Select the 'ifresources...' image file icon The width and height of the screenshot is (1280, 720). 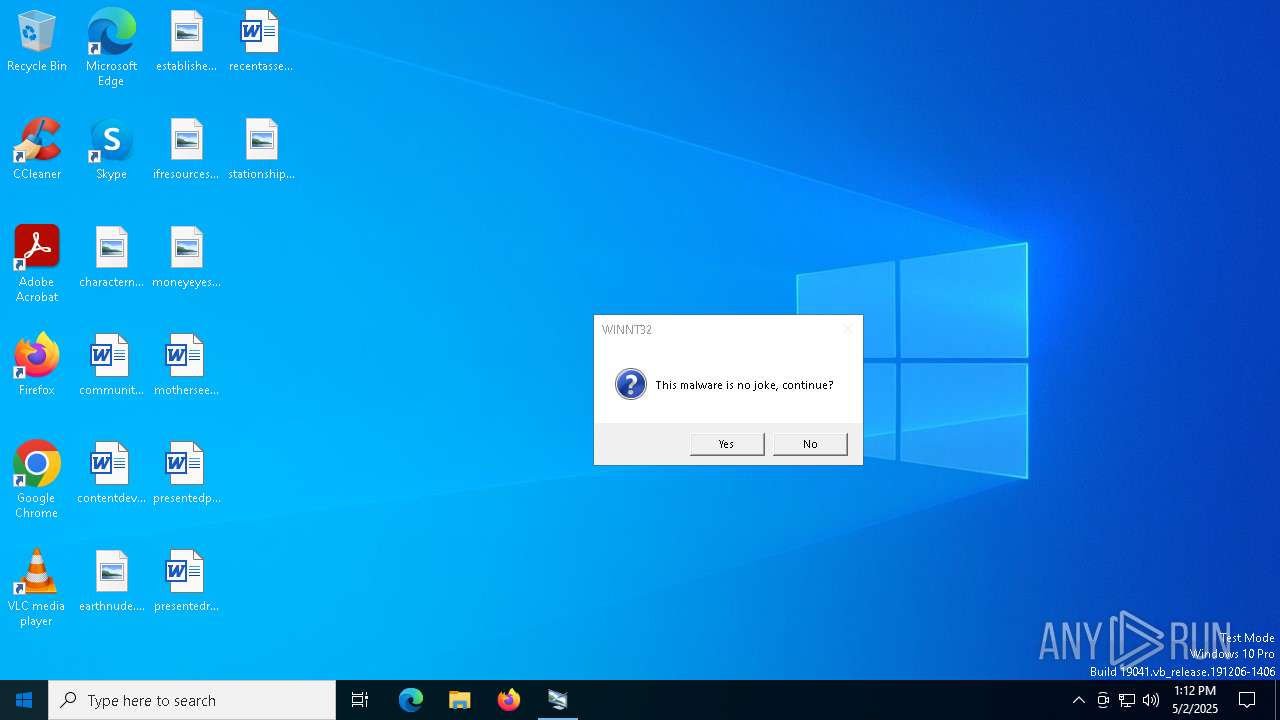[186, 150]
